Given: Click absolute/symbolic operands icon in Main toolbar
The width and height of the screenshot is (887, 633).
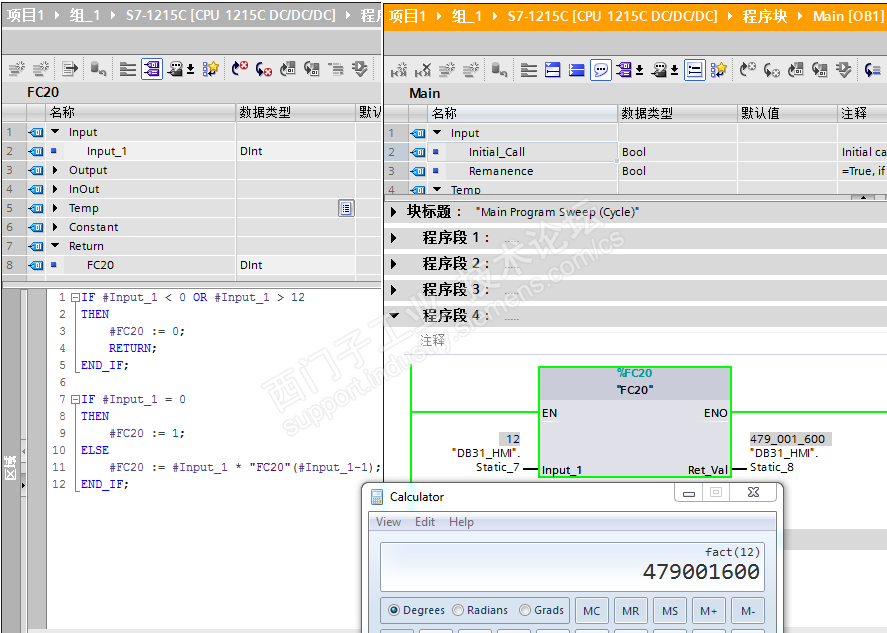Looking at the screenshot, I should click(623, 70).
